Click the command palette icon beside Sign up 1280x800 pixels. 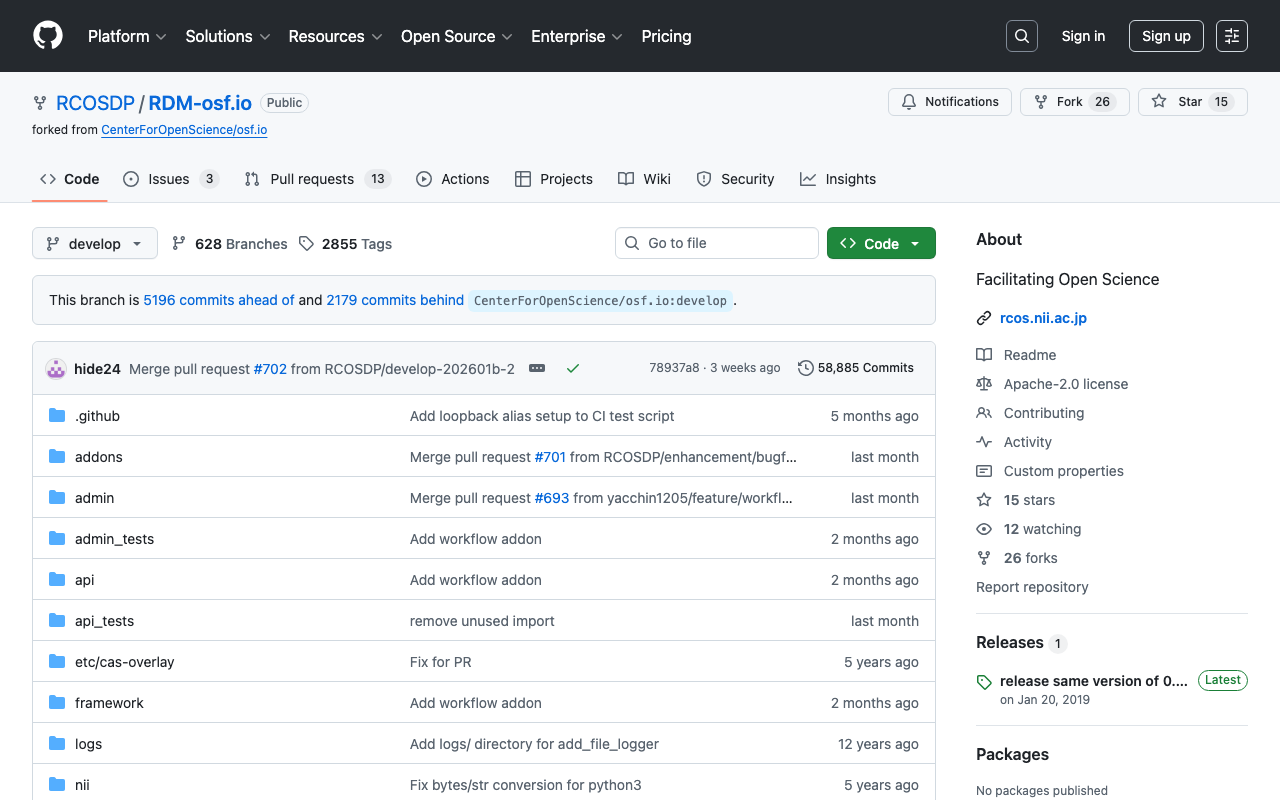[1231, 35]
